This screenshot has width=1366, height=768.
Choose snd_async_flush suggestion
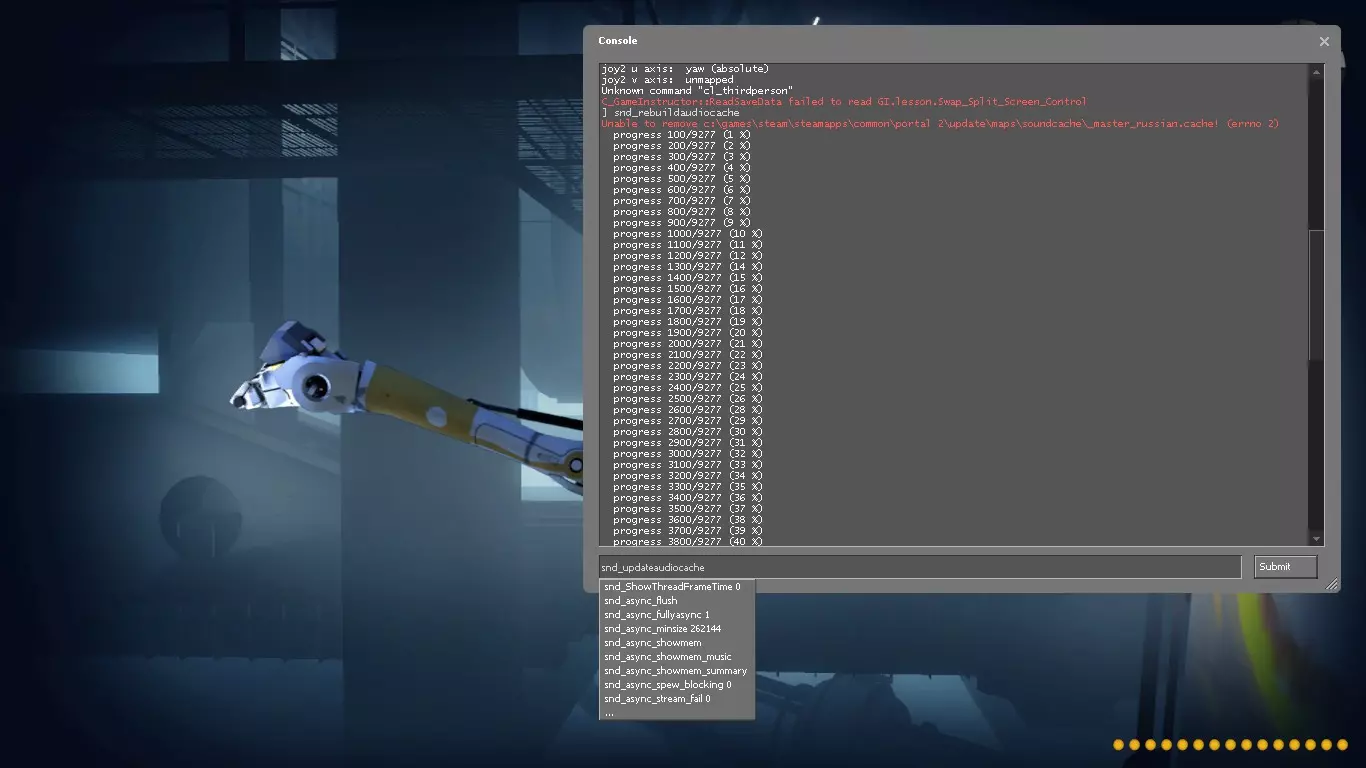point(641,601)
